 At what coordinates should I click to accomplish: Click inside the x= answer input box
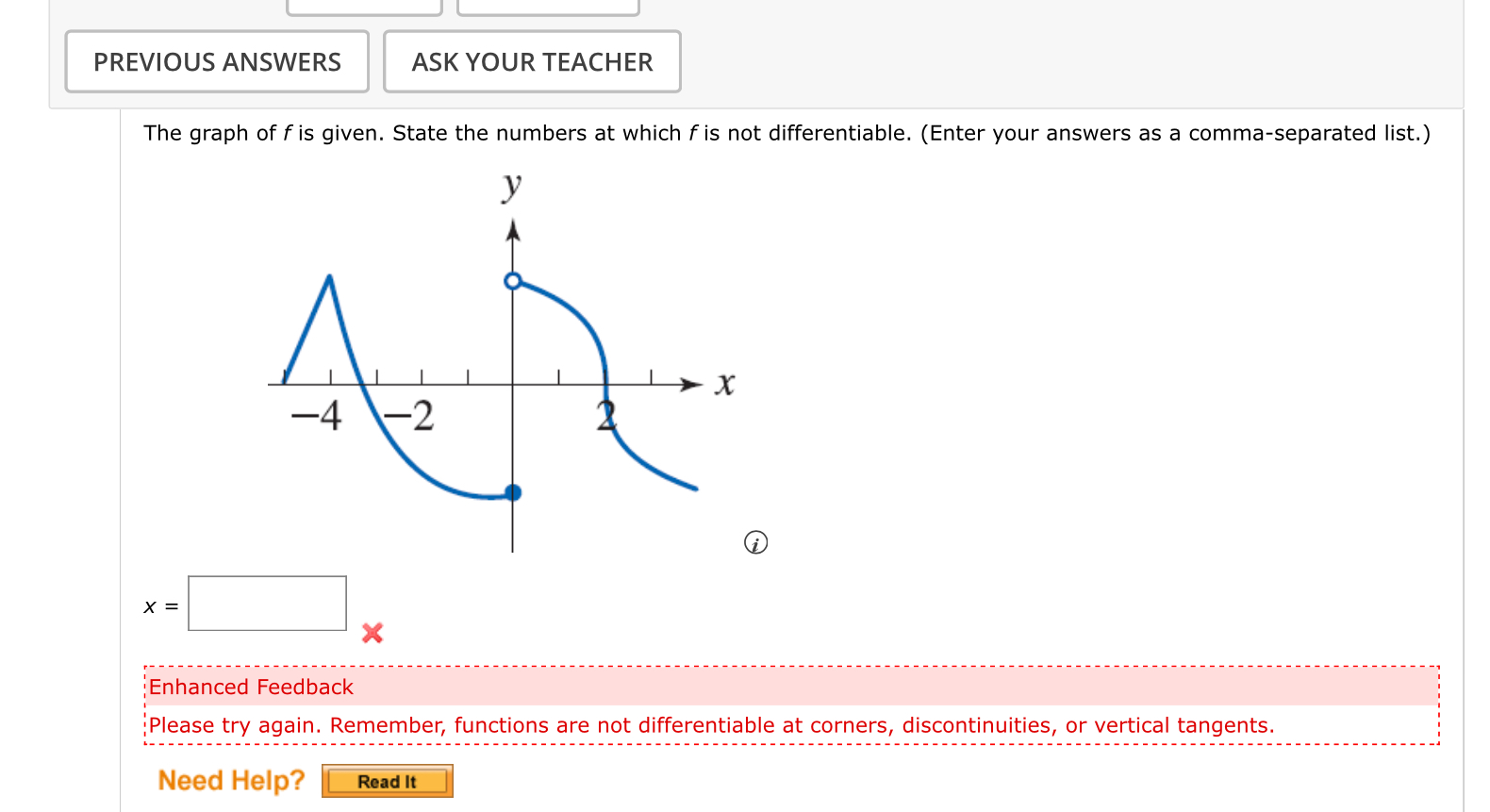pos(267,604)
